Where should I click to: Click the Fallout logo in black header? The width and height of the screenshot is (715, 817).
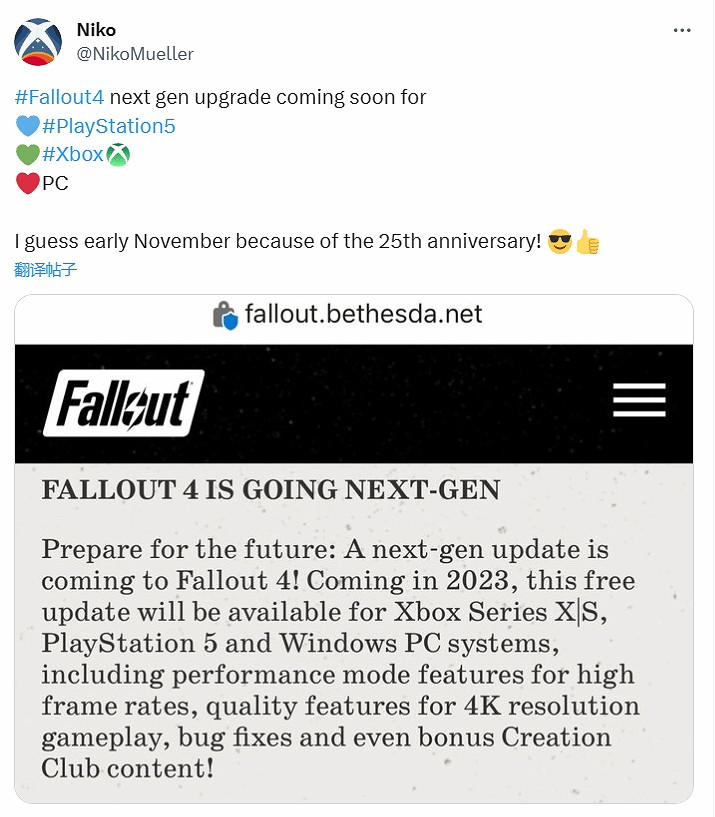point(124,403)
